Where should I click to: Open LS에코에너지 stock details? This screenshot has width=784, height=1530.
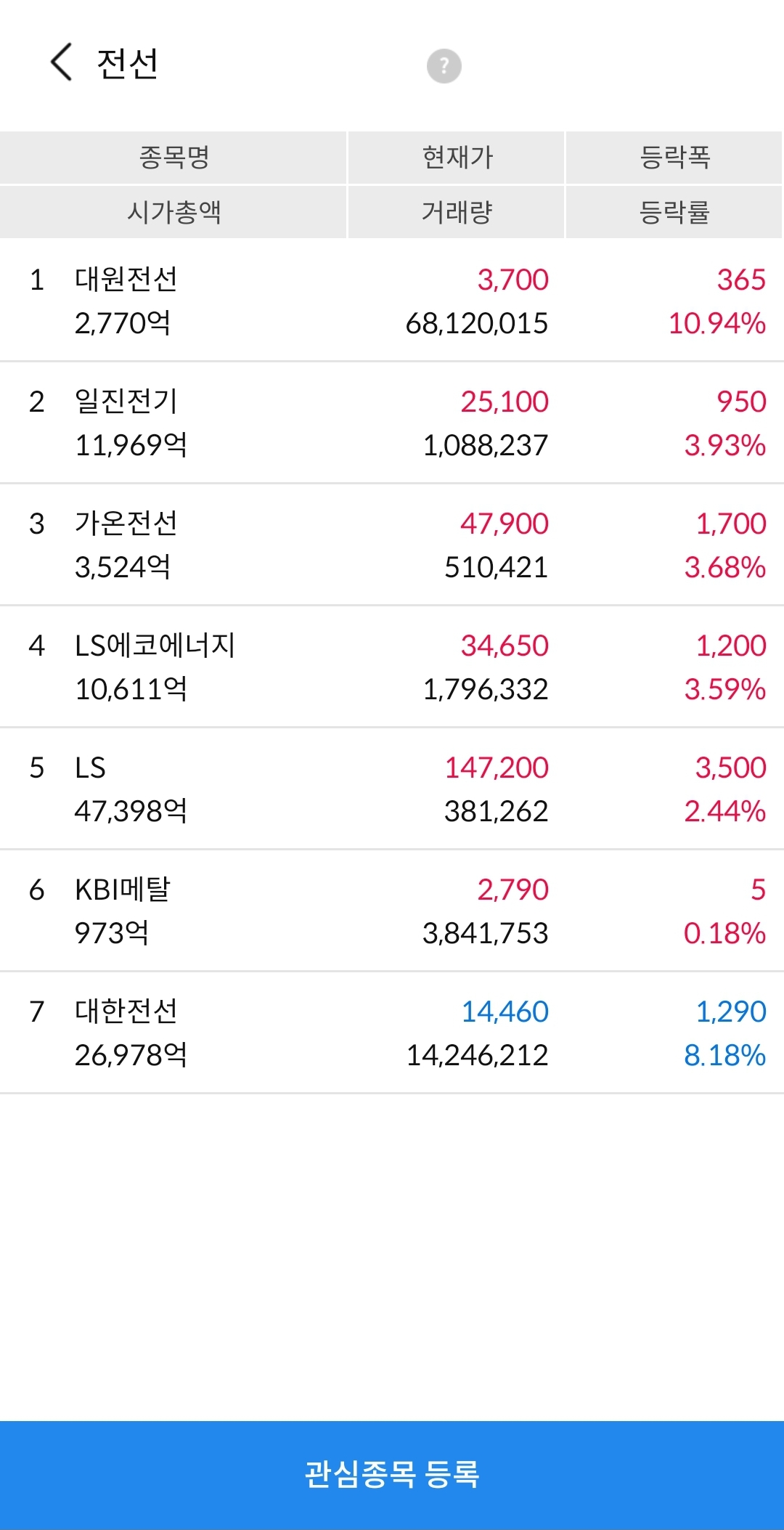pos(392,667)
